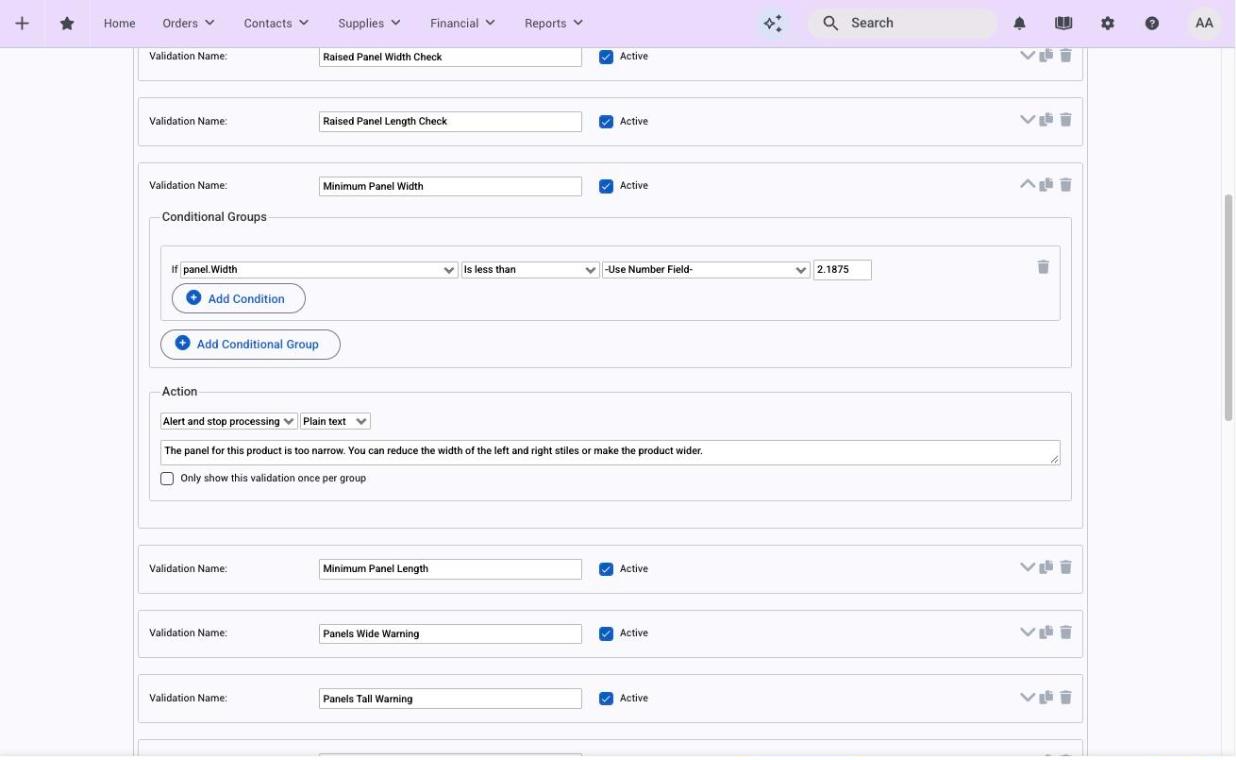1236x760 pixels.
Task: Edit the Minimum Panel Width name field
Action: pos(450,186)
